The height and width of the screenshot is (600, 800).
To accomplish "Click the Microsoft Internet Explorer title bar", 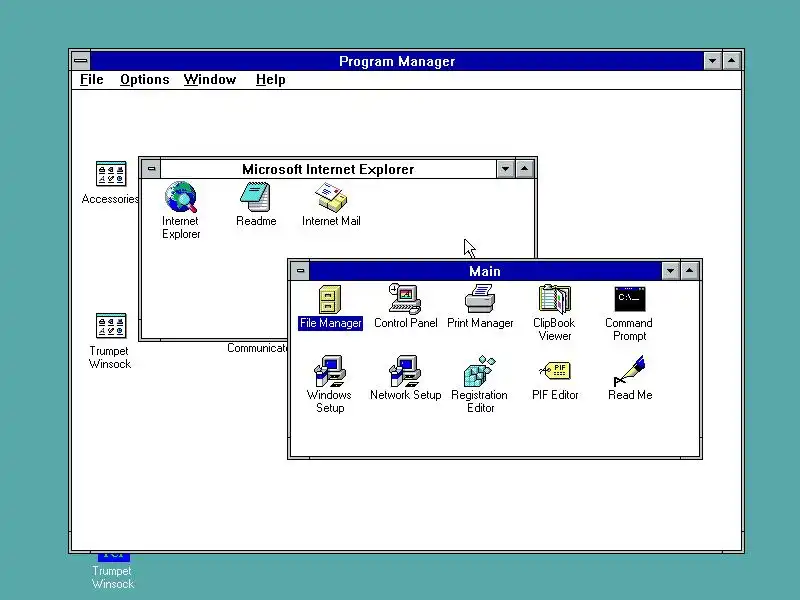I will click(328, 169).
